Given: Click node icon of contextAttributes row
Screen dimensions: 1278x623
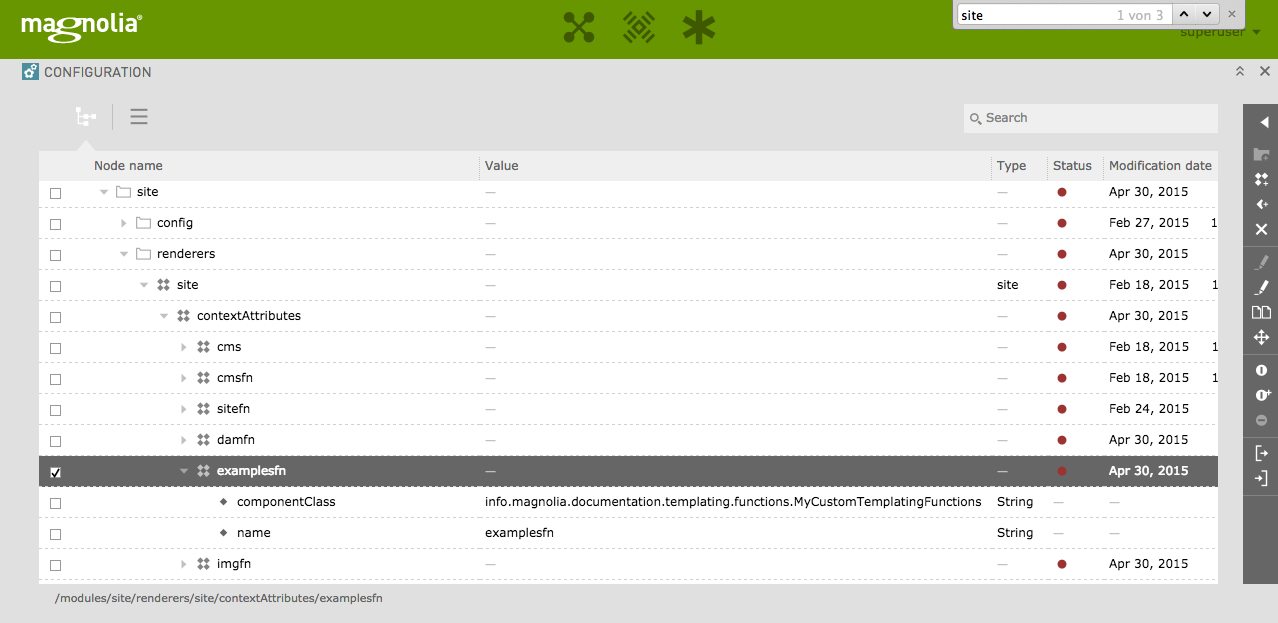Looking at the screenshot, I should [183, 316].
